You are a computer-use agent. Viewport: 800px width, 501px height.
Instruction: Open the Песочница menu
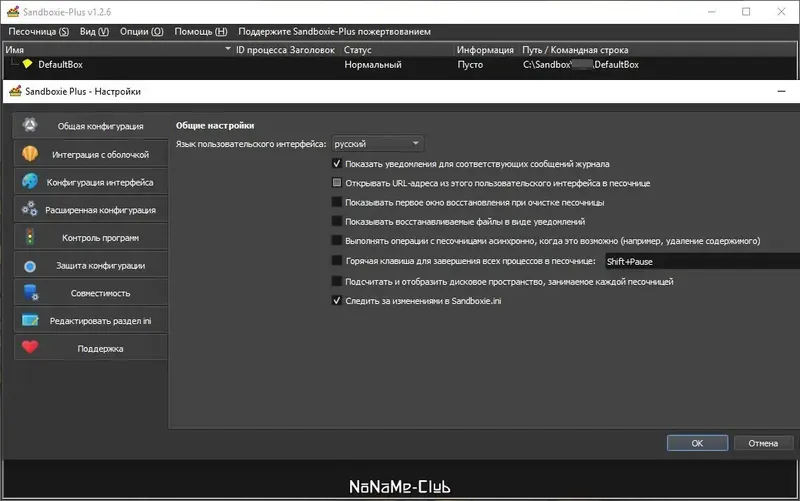pos(39,32)
